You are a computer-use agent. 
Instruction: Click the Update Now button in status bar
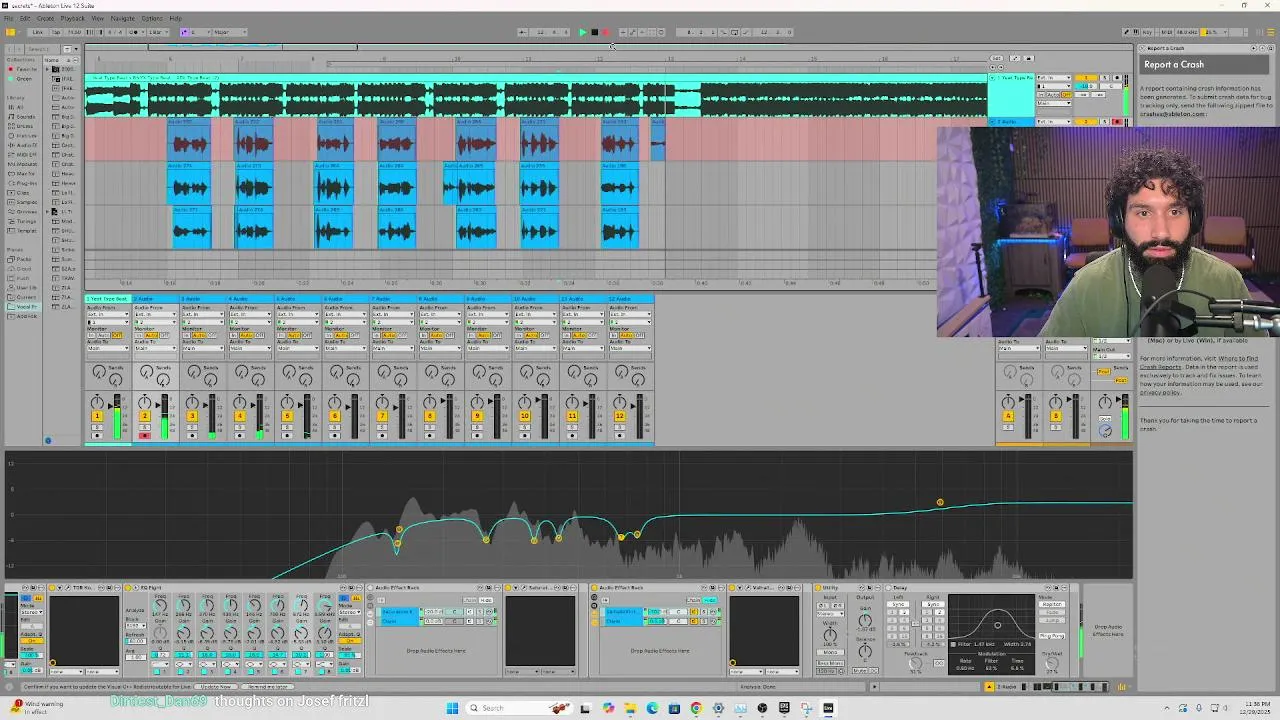[x=215, y=687]
